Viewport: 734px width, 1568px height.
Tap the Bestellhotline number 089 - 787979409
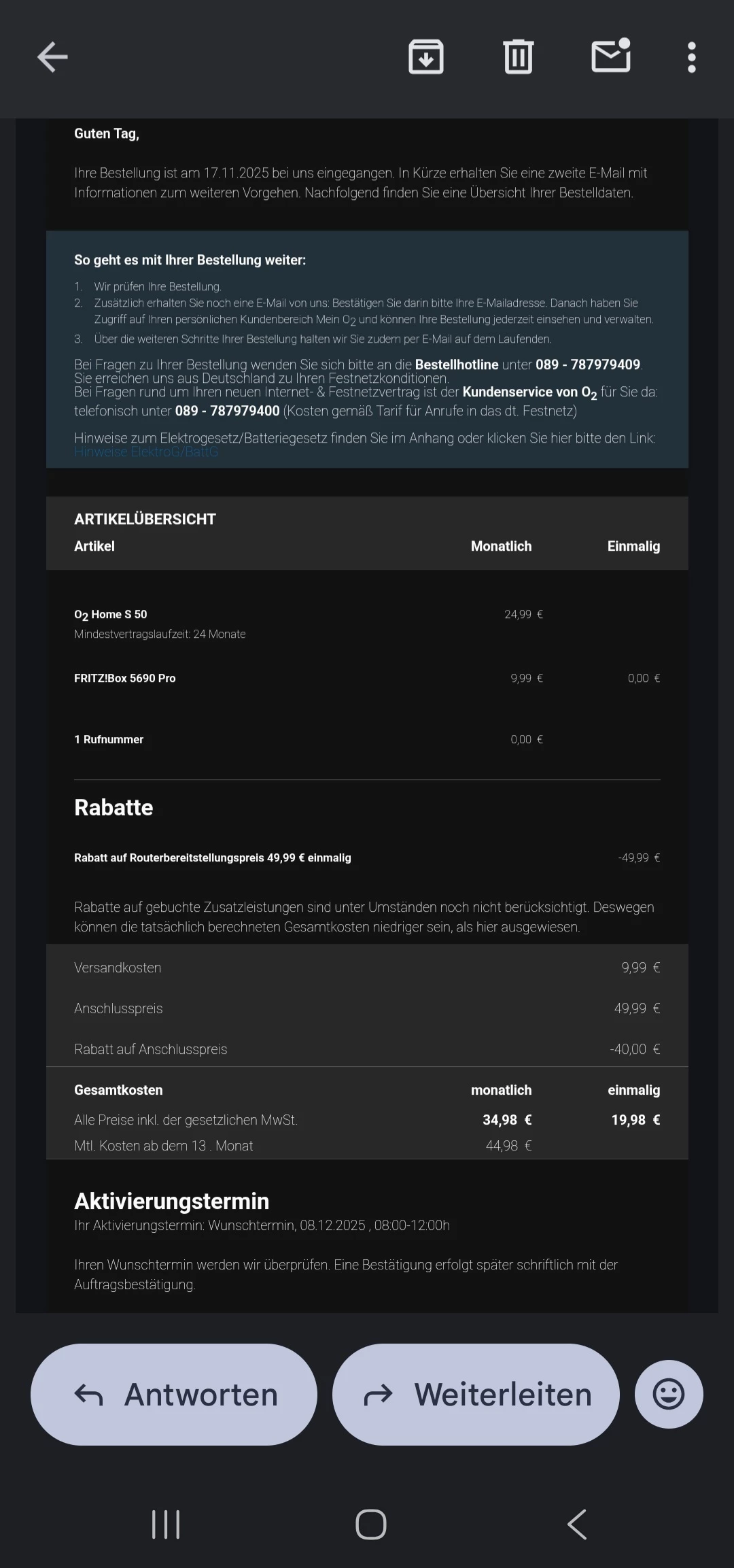(x=587, y=364)
